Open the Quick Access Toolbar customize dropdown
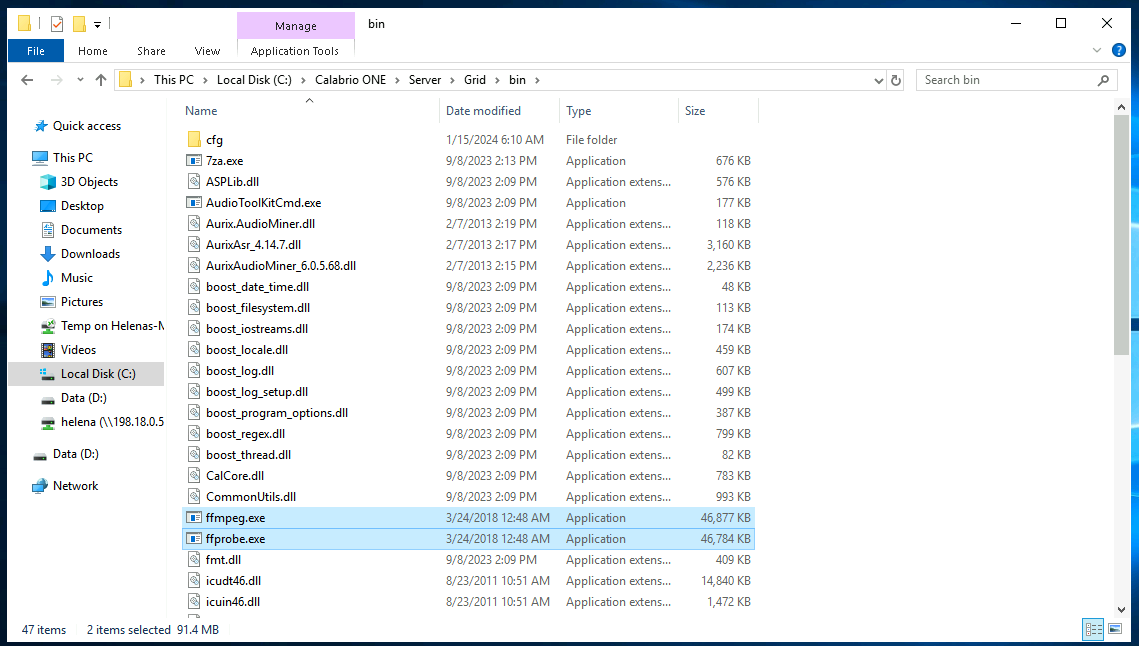Viewport: 1139px width, 646px height. click(97, 24)
